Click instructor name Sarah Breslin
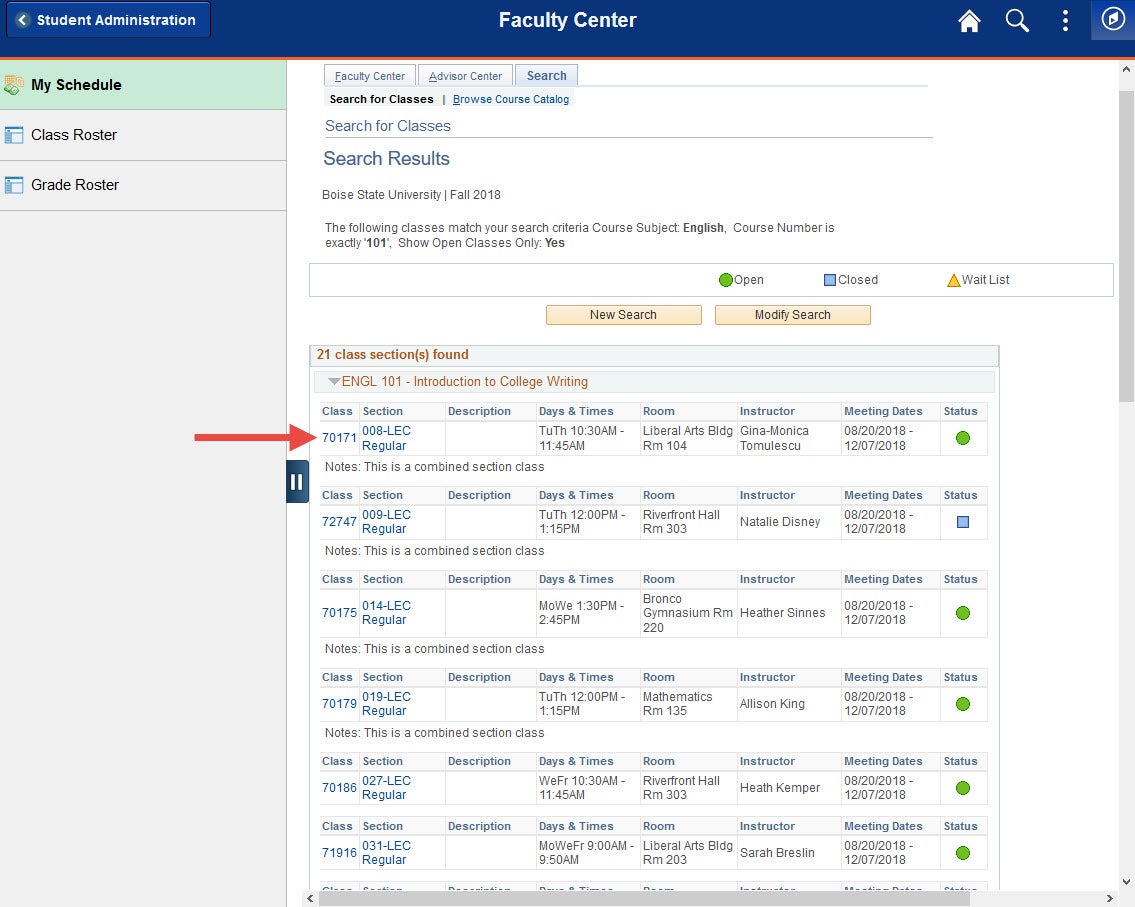The height and width of the screenshot is (907, 1135). pos(777,853)
